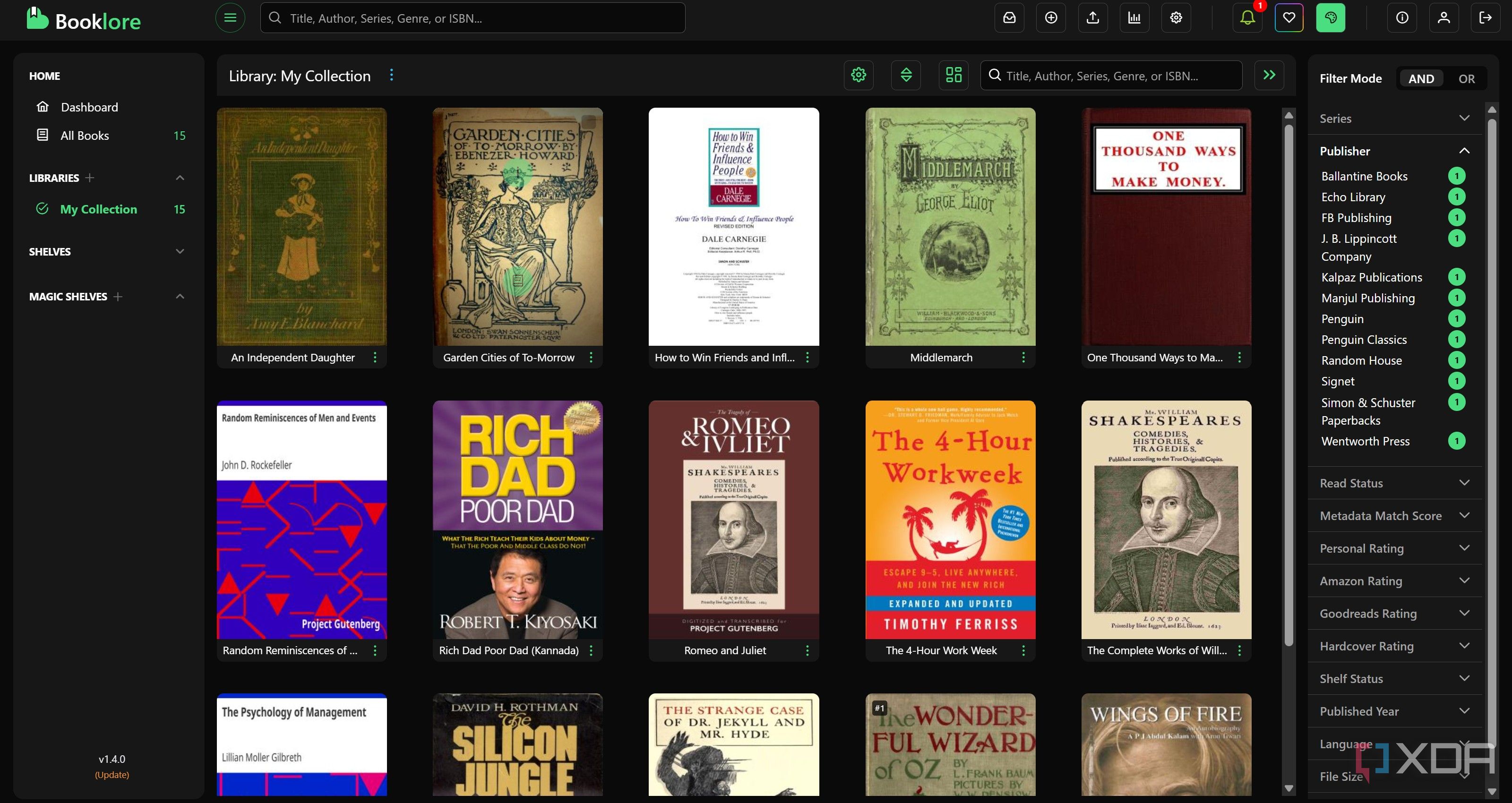
Task: Add a new library plus button
Action: (x=89, y=178)
